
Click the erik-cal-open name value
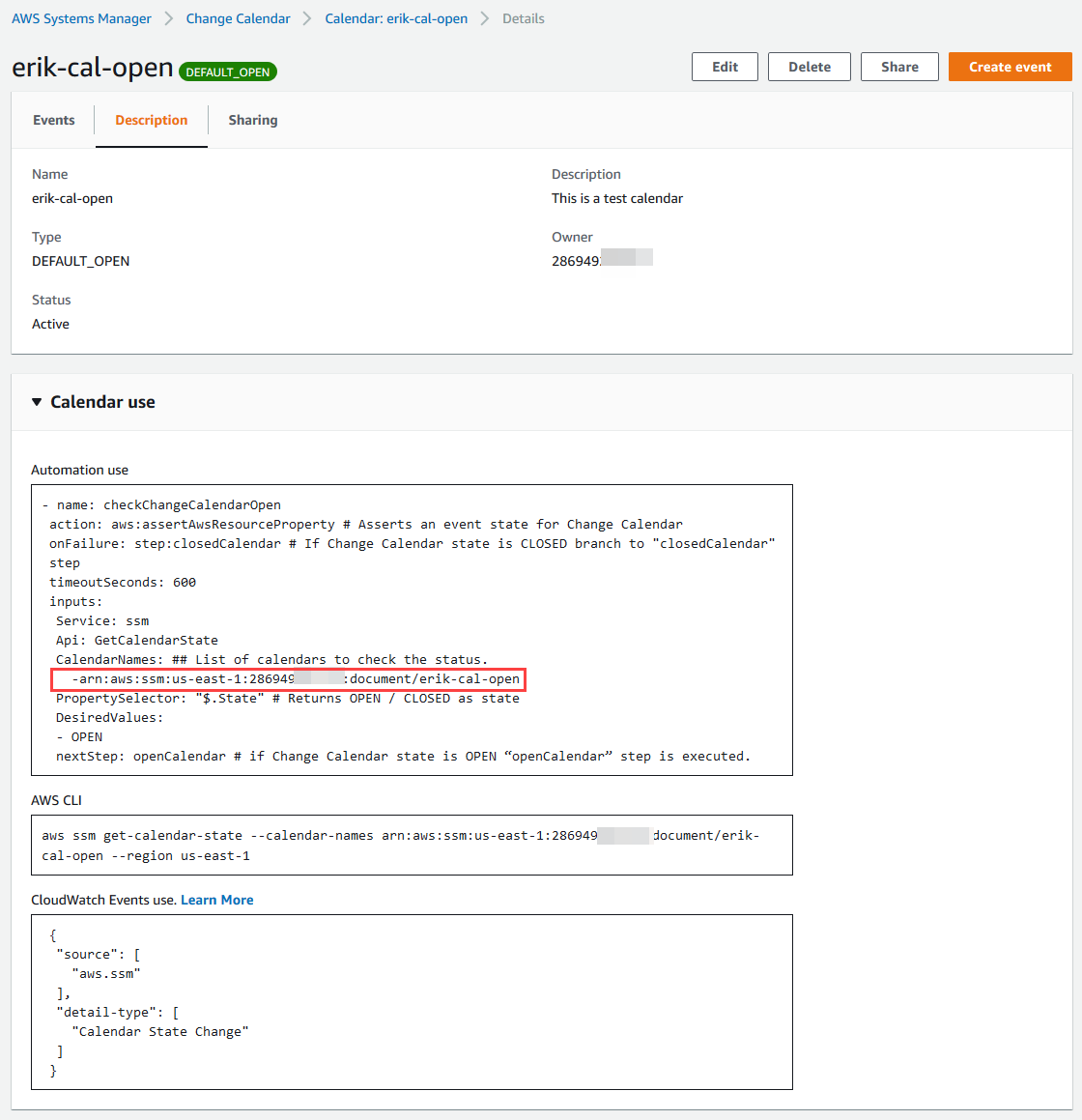[72, 198]
